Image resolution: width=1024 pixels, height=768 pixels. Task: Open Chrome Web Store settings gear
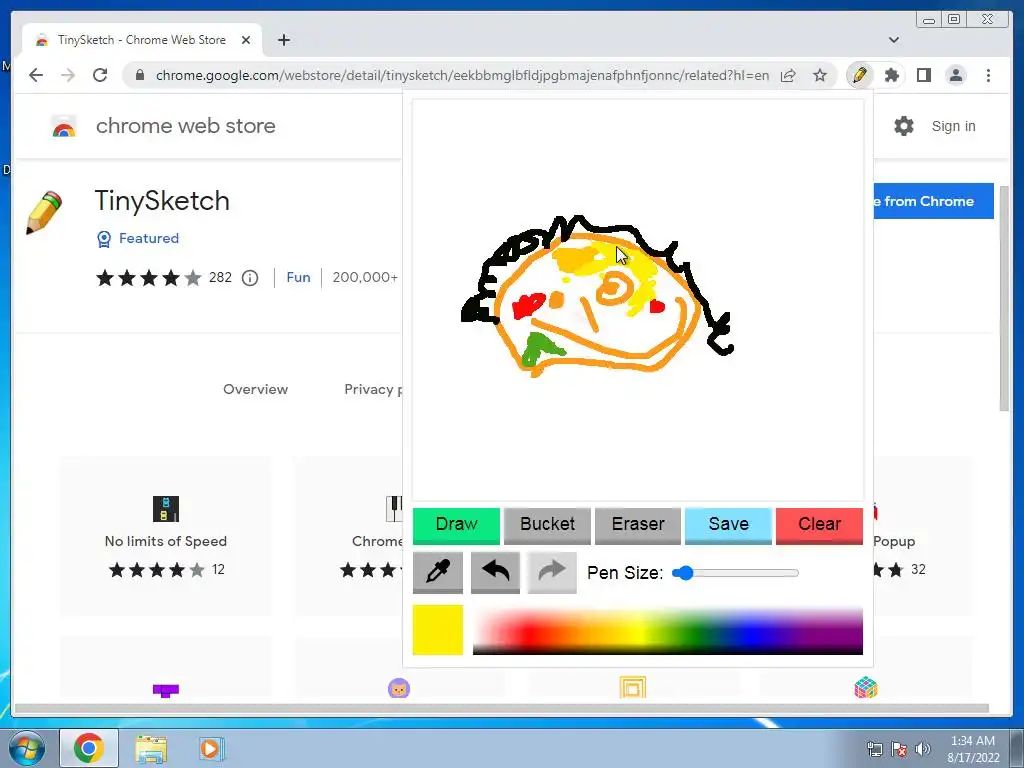[904, 126]
